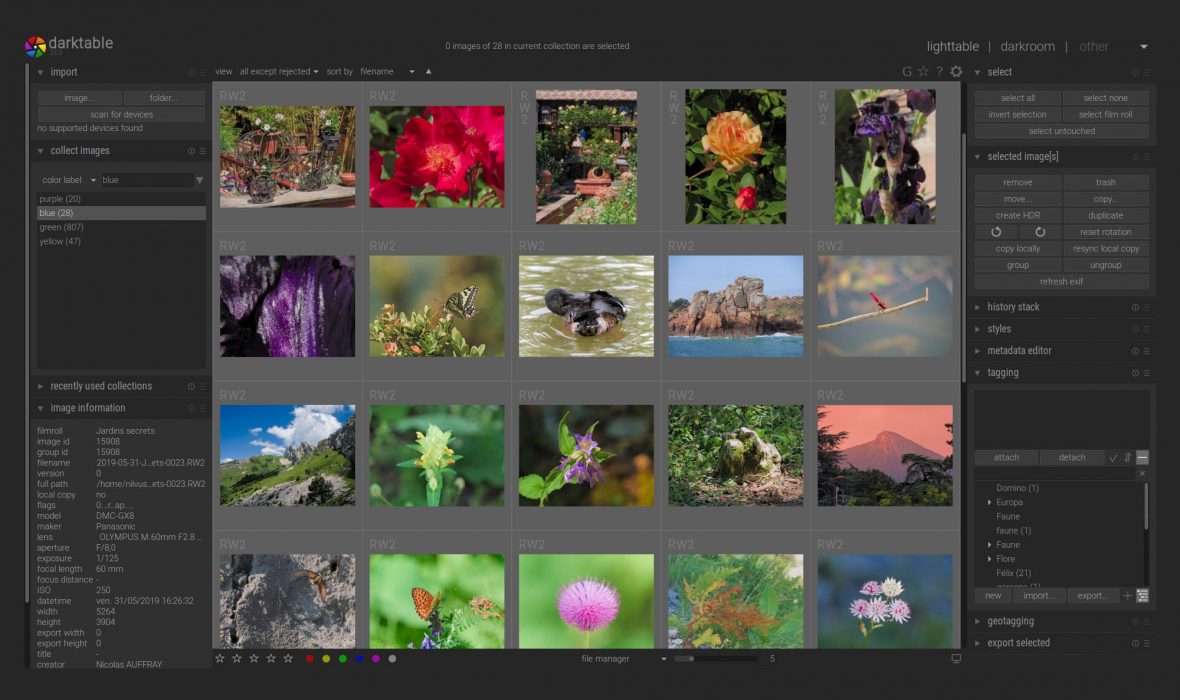This screenshot has height=700, width=1180.
Task: Rotate selected images clockwise
Action: tap(1040, 232)
